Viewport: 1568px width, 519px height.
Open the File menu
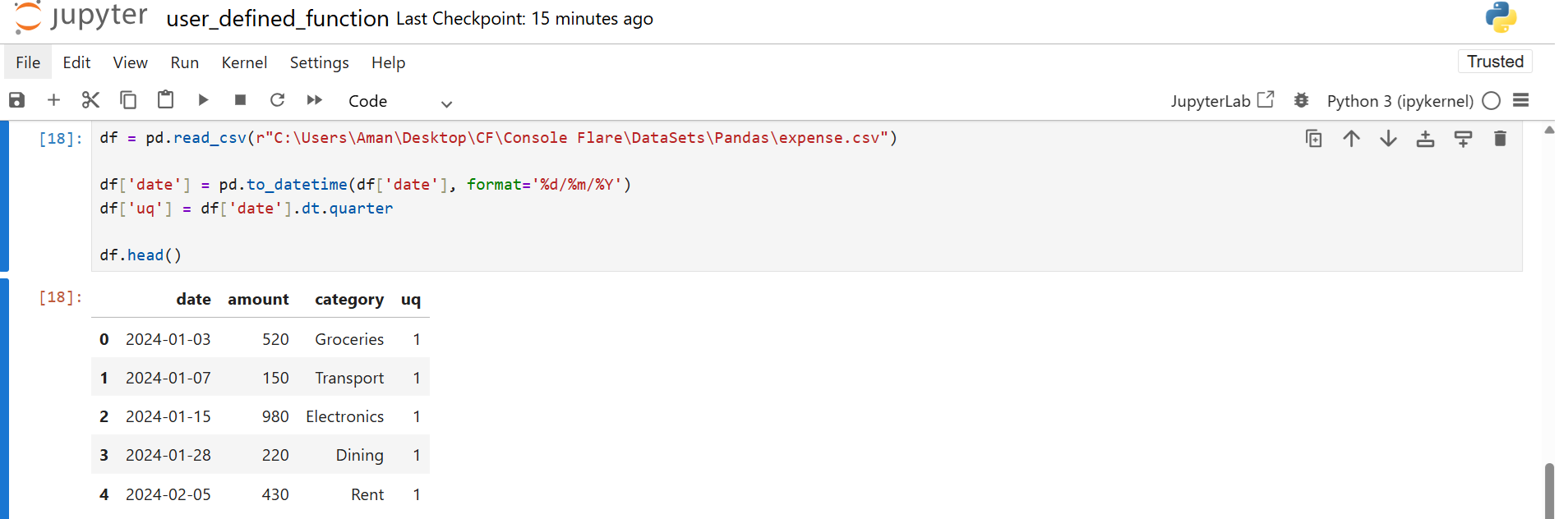pyautogui.click(x=28, y=62)
